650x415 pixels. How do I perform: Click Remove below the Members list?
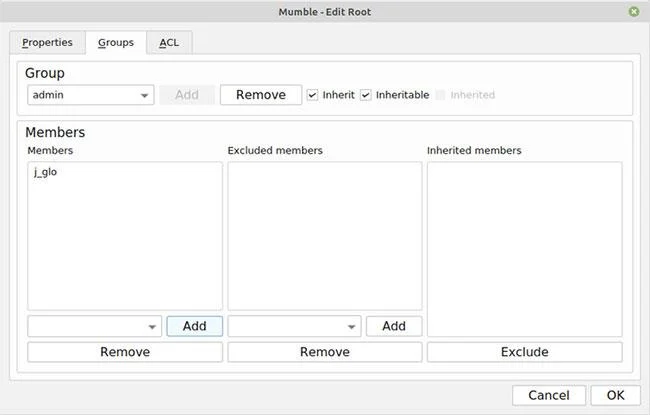point(125,352)
